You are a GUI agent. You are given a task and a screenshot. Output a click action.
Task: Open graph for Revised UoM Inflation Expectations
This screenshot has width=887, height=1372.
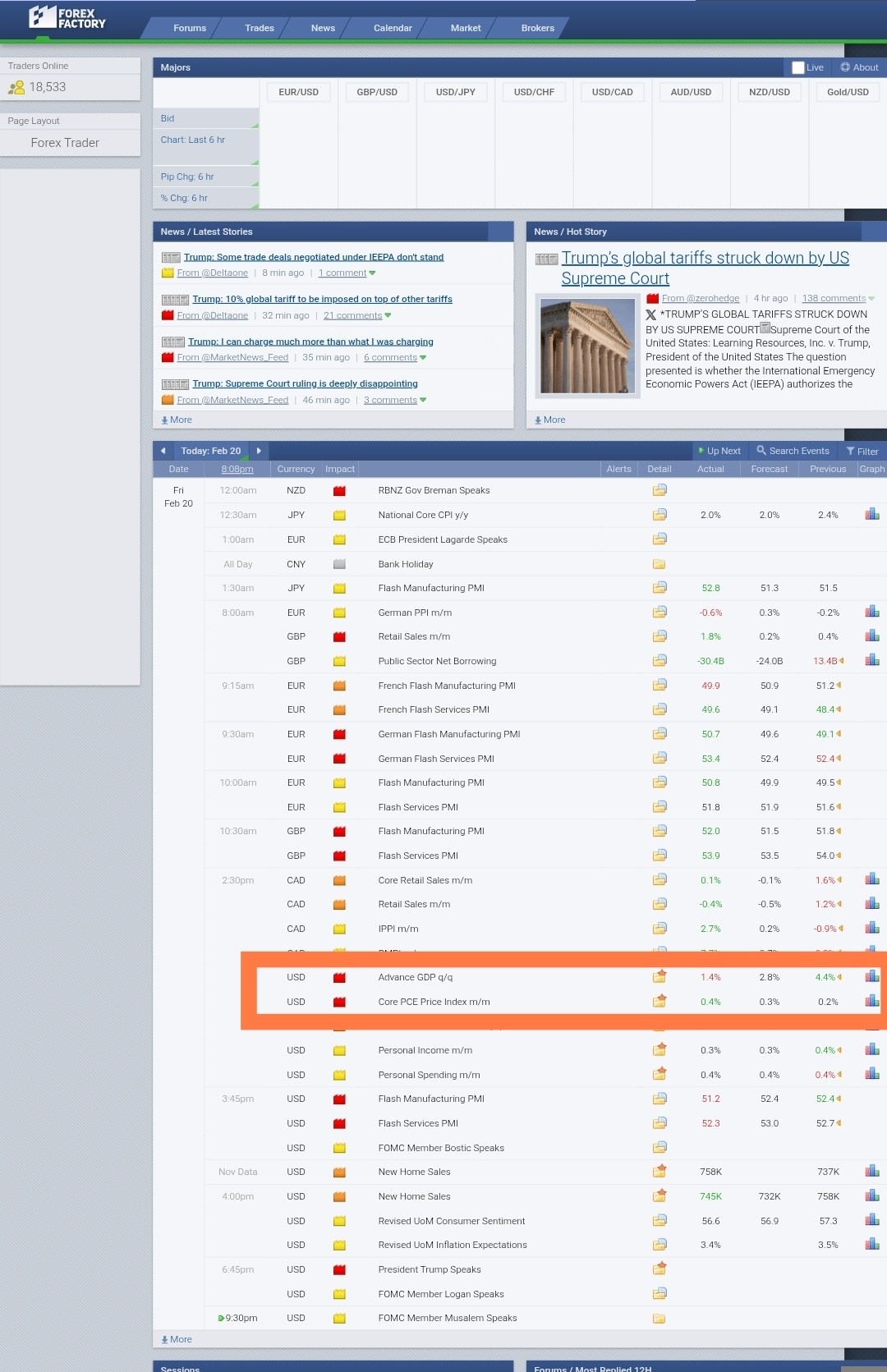(x=872, y=1244)
